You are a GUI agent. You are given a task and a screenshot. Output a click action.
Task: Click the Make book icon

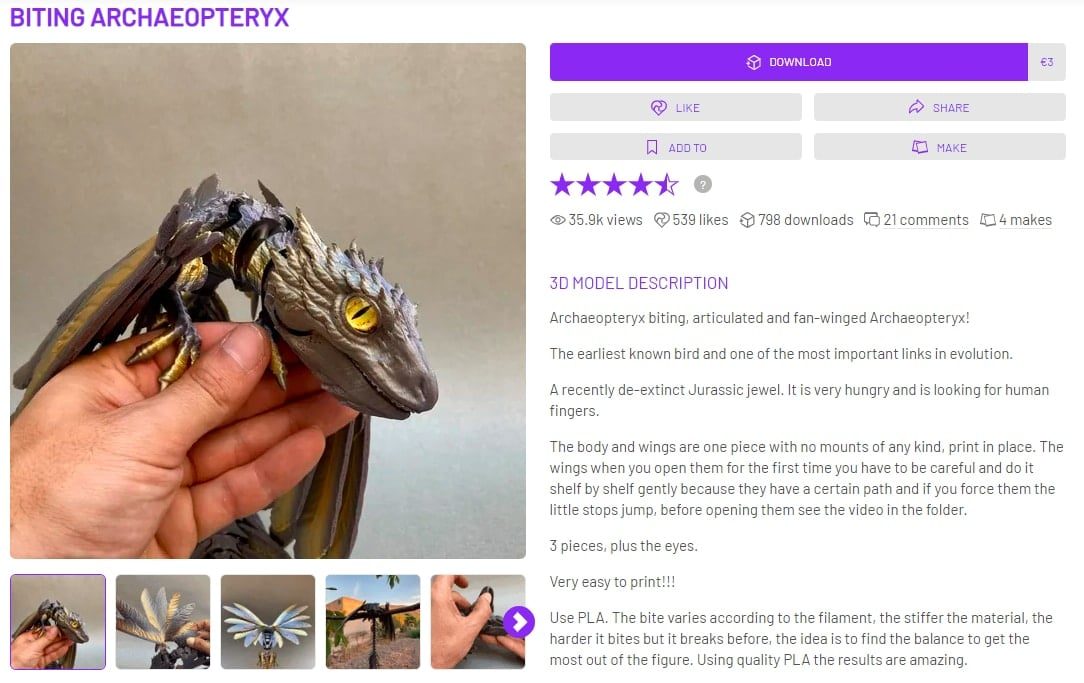[919, 147]
